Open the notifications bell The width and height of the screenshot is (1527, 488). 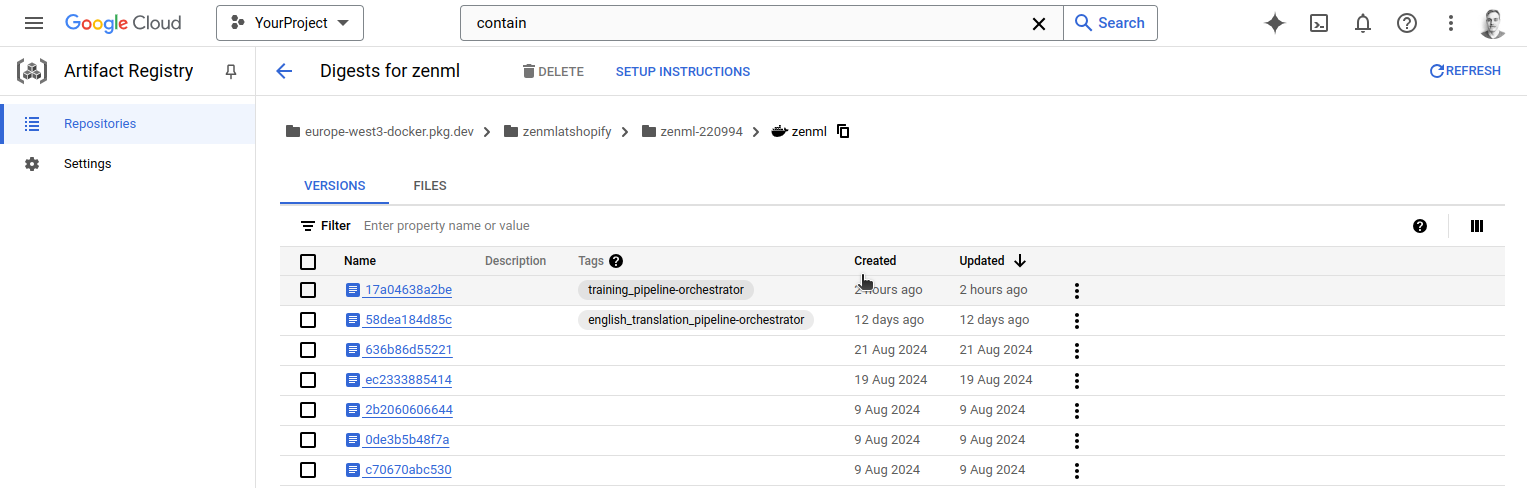pyautogui.click(x=1363, y=23)
